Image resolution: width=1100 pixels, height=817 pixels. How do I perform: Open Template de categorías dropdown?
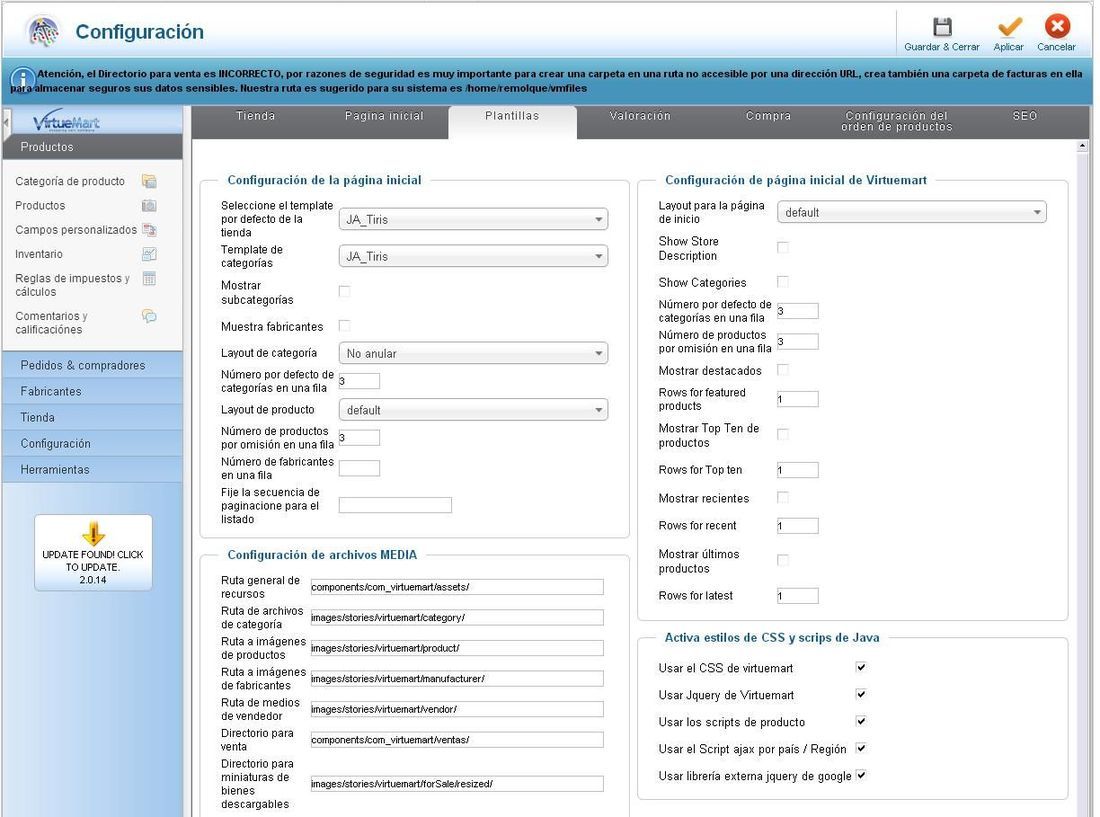(473, 257)
